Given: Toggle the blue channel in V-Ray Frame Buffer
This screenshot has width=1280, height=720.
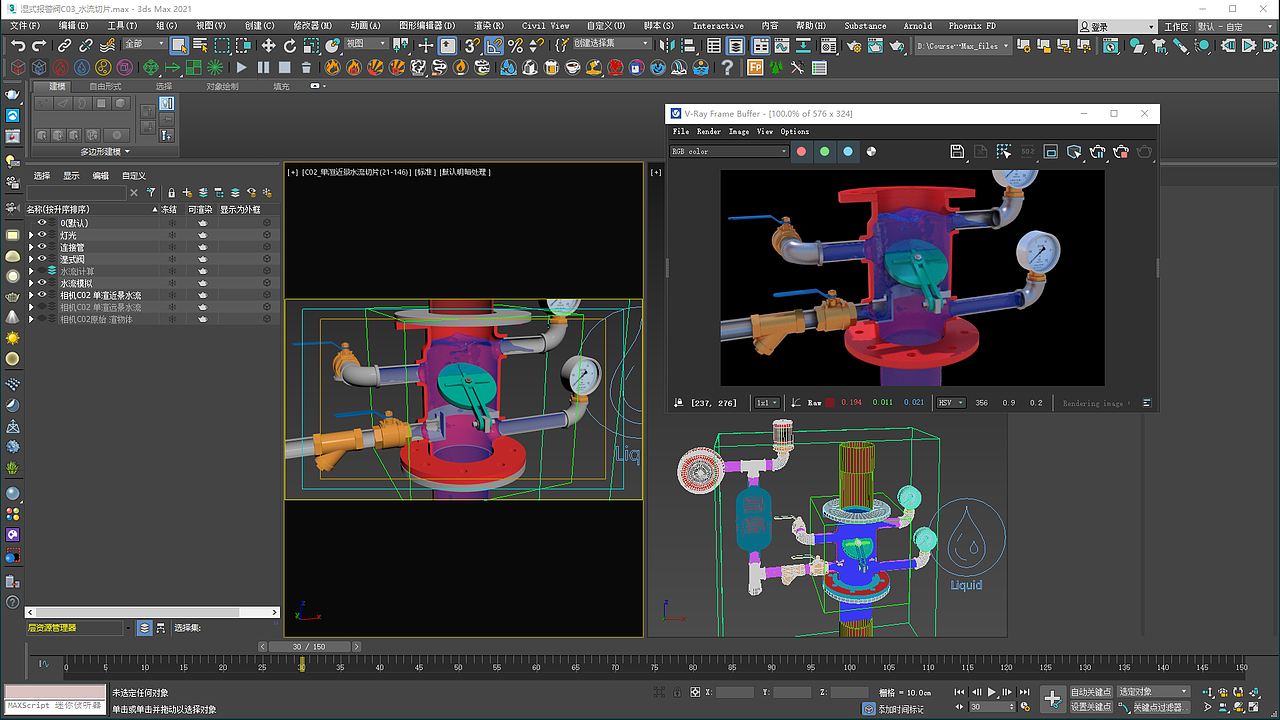Looking at the screenshot, I should click(x=848, y=152).
